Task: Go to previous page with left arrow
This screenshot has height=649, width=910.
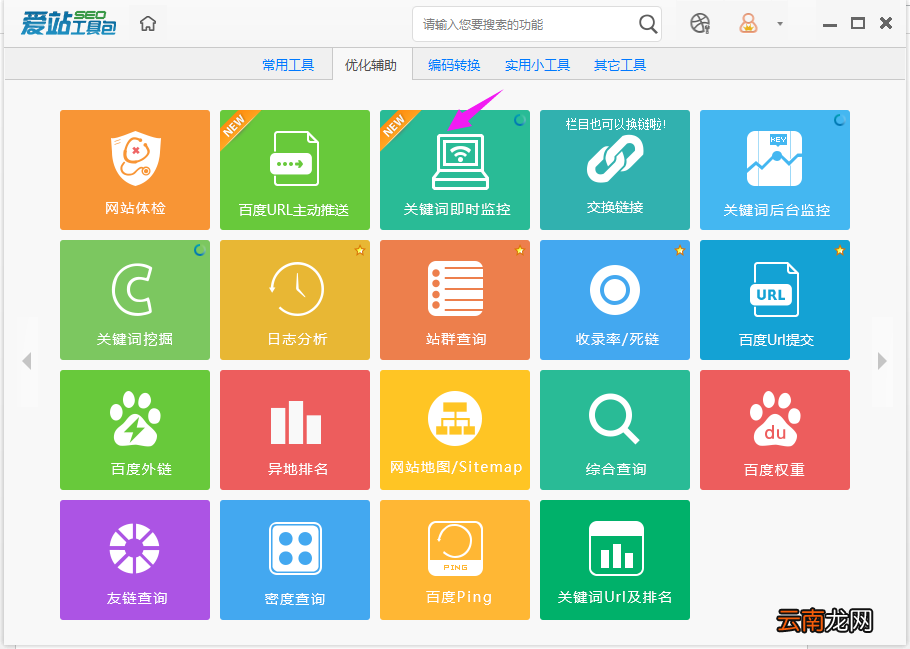Action: click(x=27, y=360)
